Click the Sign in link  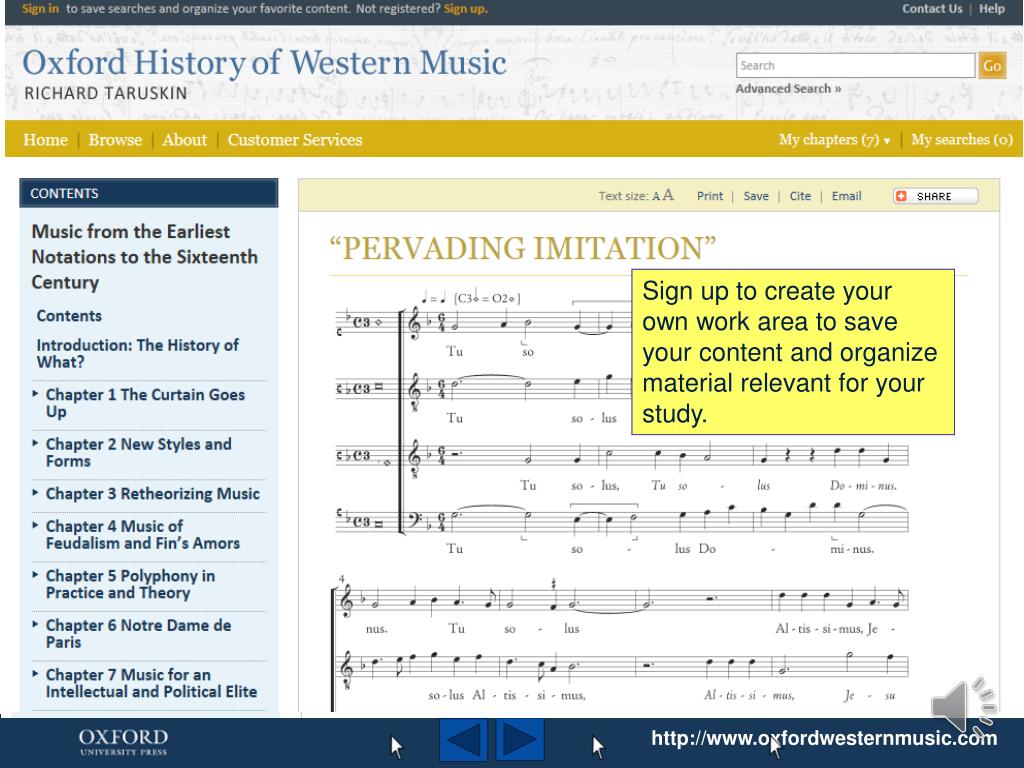[x=40, y=8]
